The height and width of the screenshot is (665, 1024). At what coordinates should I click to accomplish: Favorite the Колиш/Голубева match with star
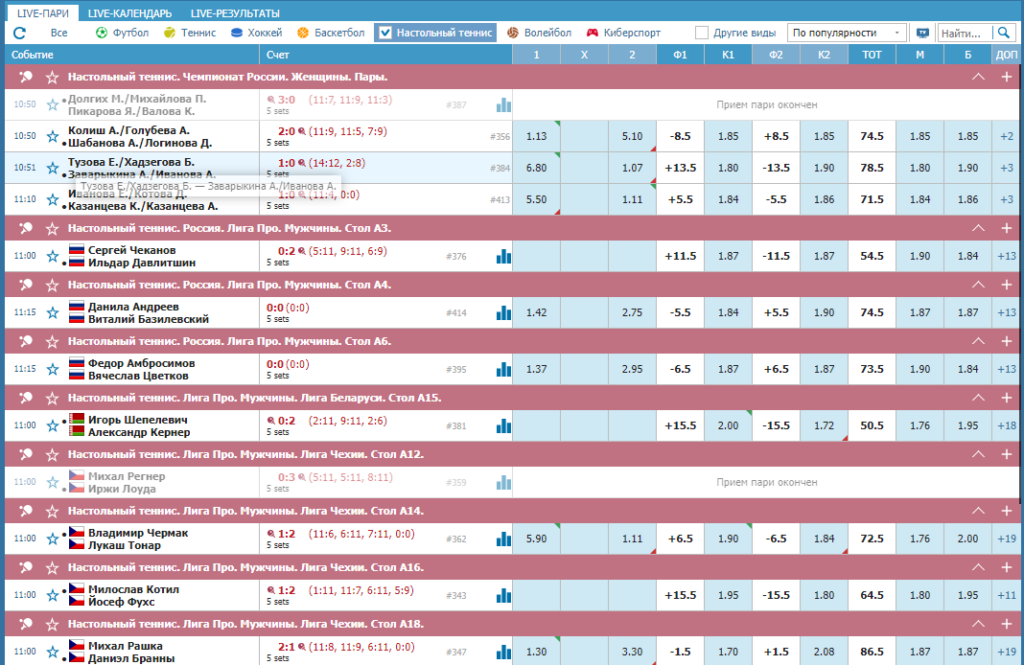coord(53,137)
